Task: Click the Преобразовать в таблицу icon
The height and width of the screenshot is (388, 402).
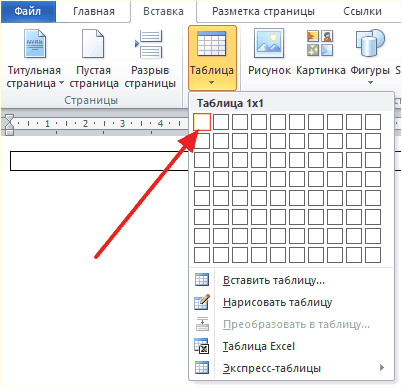Action: (x=202, y=324)
